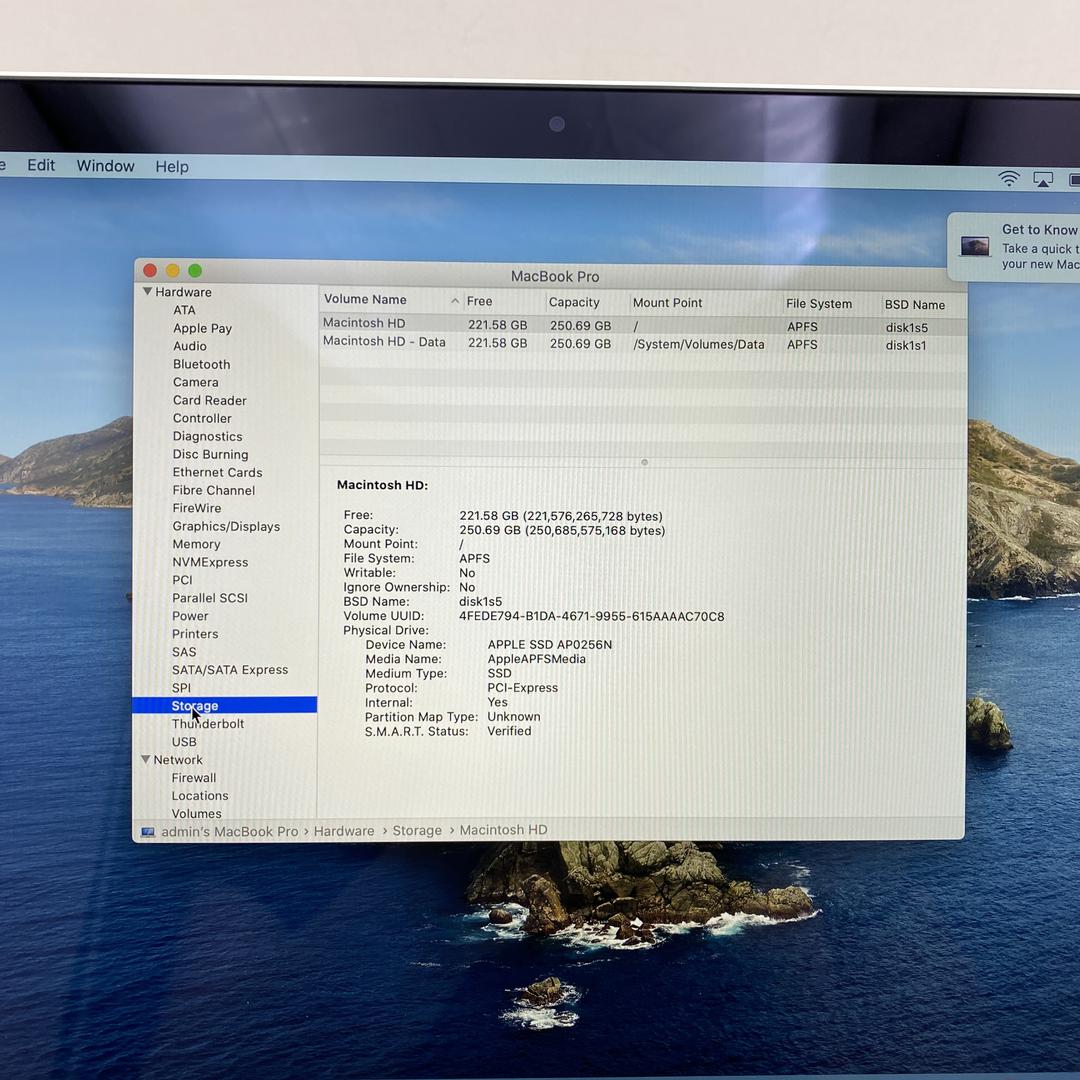Click the /System/Volumes/Data mount point cell

coord(698,344)
